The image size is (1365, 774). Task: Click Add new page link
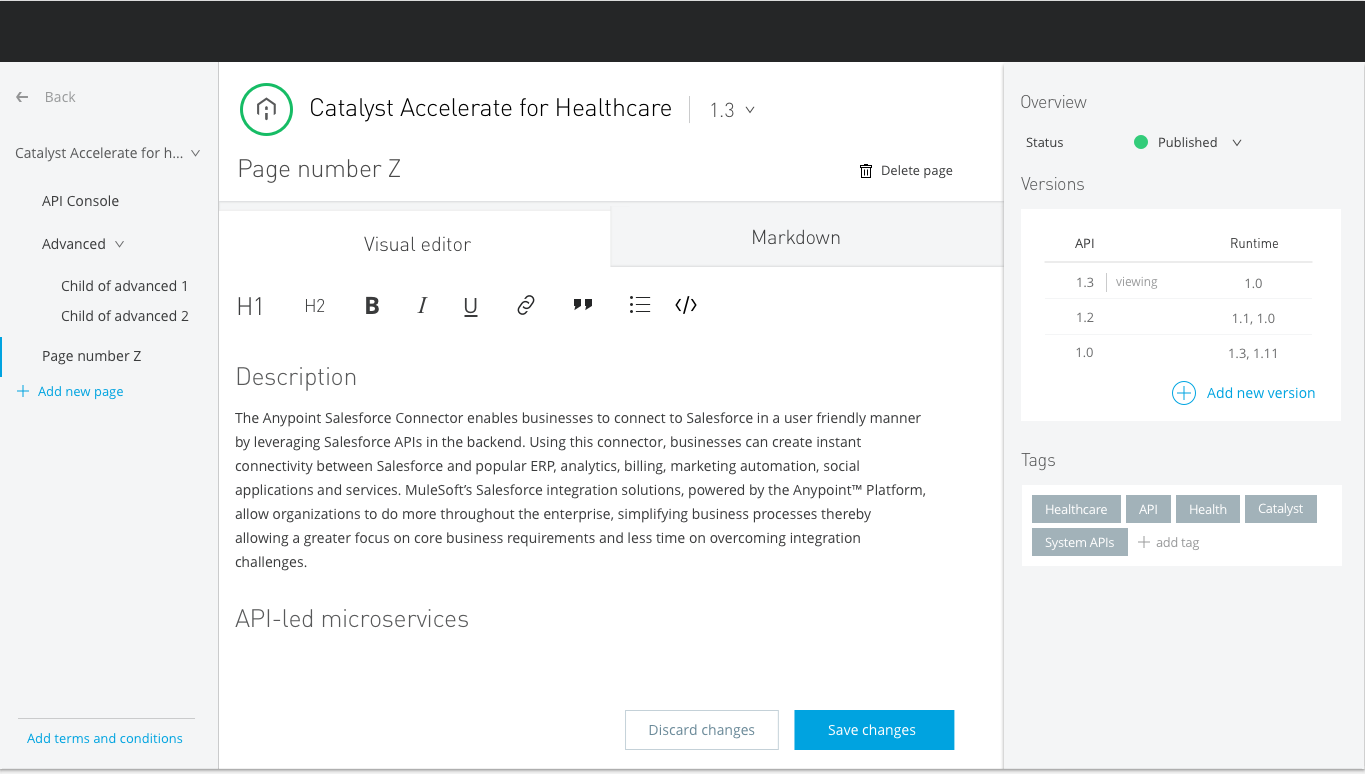click(x=81, y=392)
